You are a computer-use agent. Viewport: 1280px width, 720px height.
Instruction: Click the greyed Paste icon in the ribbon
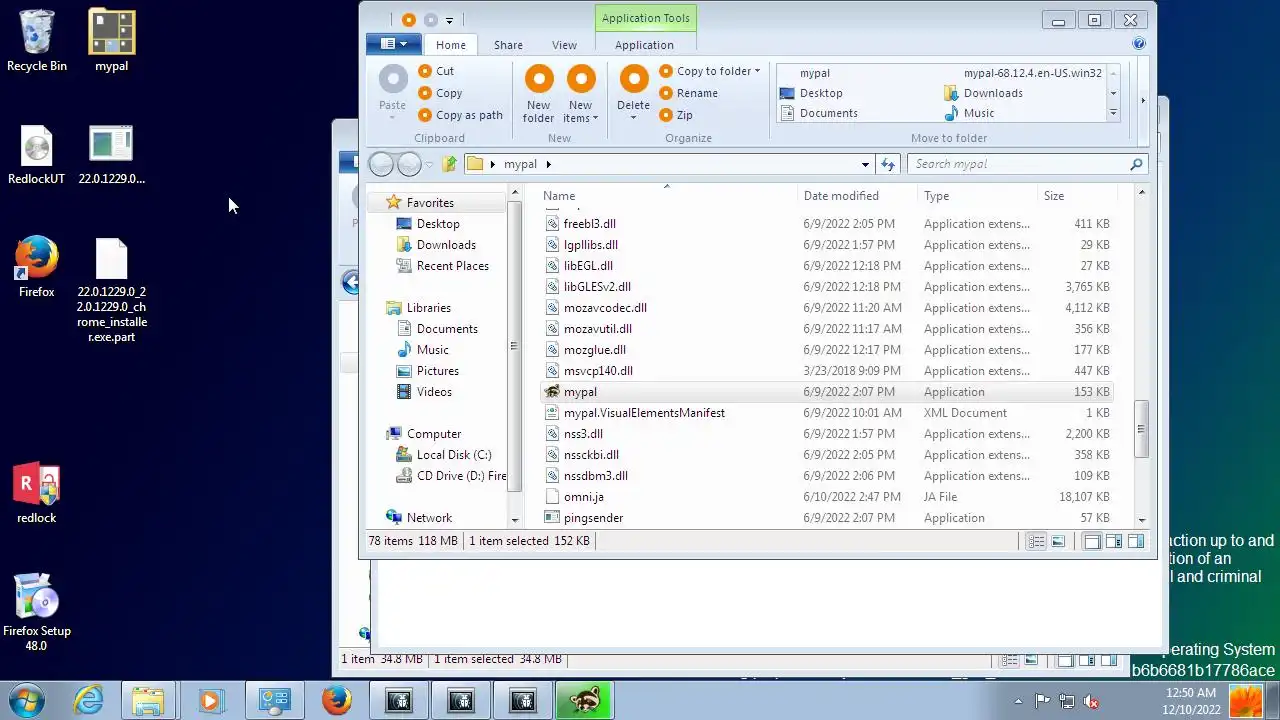pyautogui.click(x=393, y=79)
